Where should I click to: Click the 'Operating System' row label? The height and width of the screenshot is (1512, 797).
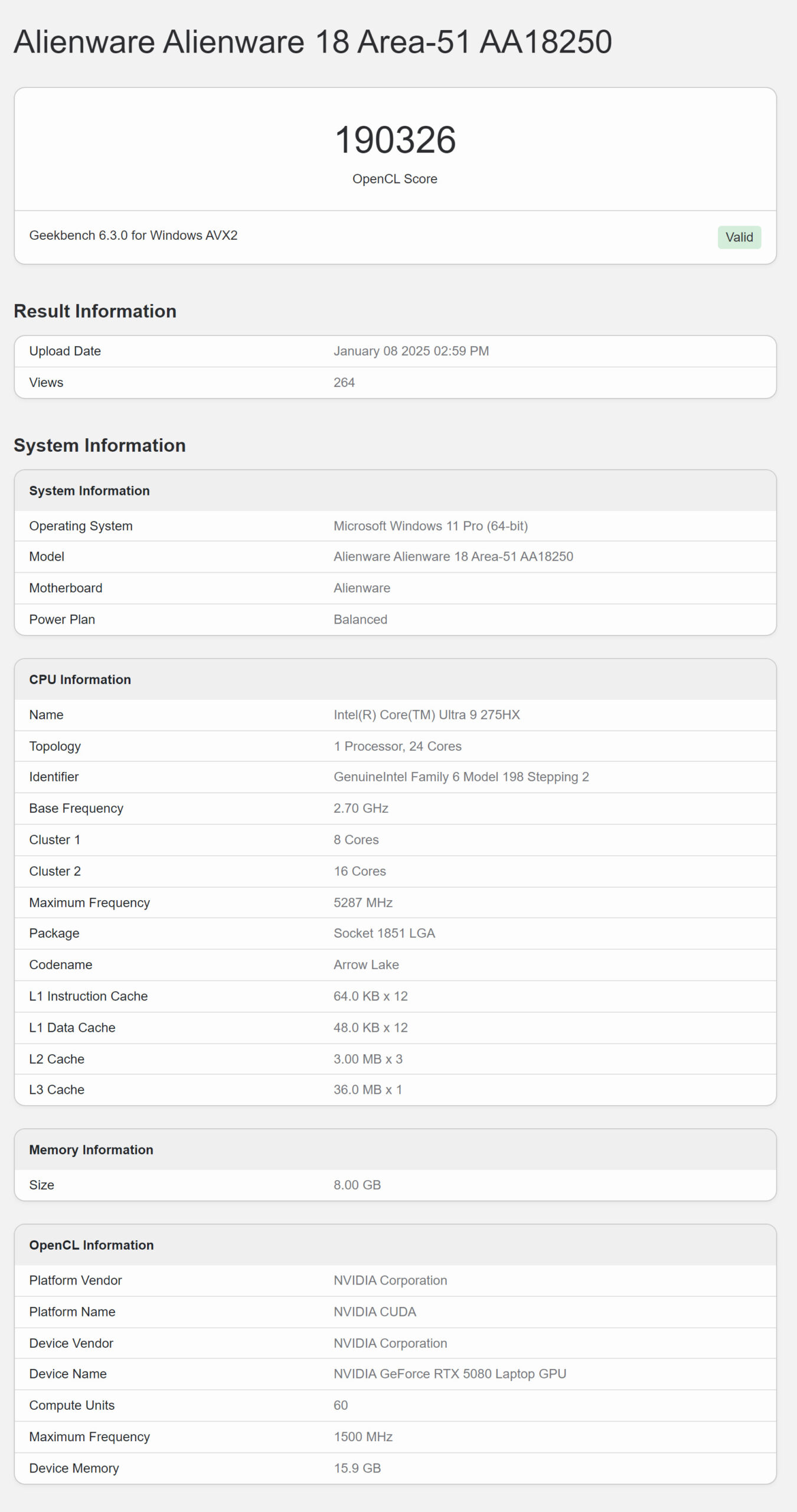[81, 526]
